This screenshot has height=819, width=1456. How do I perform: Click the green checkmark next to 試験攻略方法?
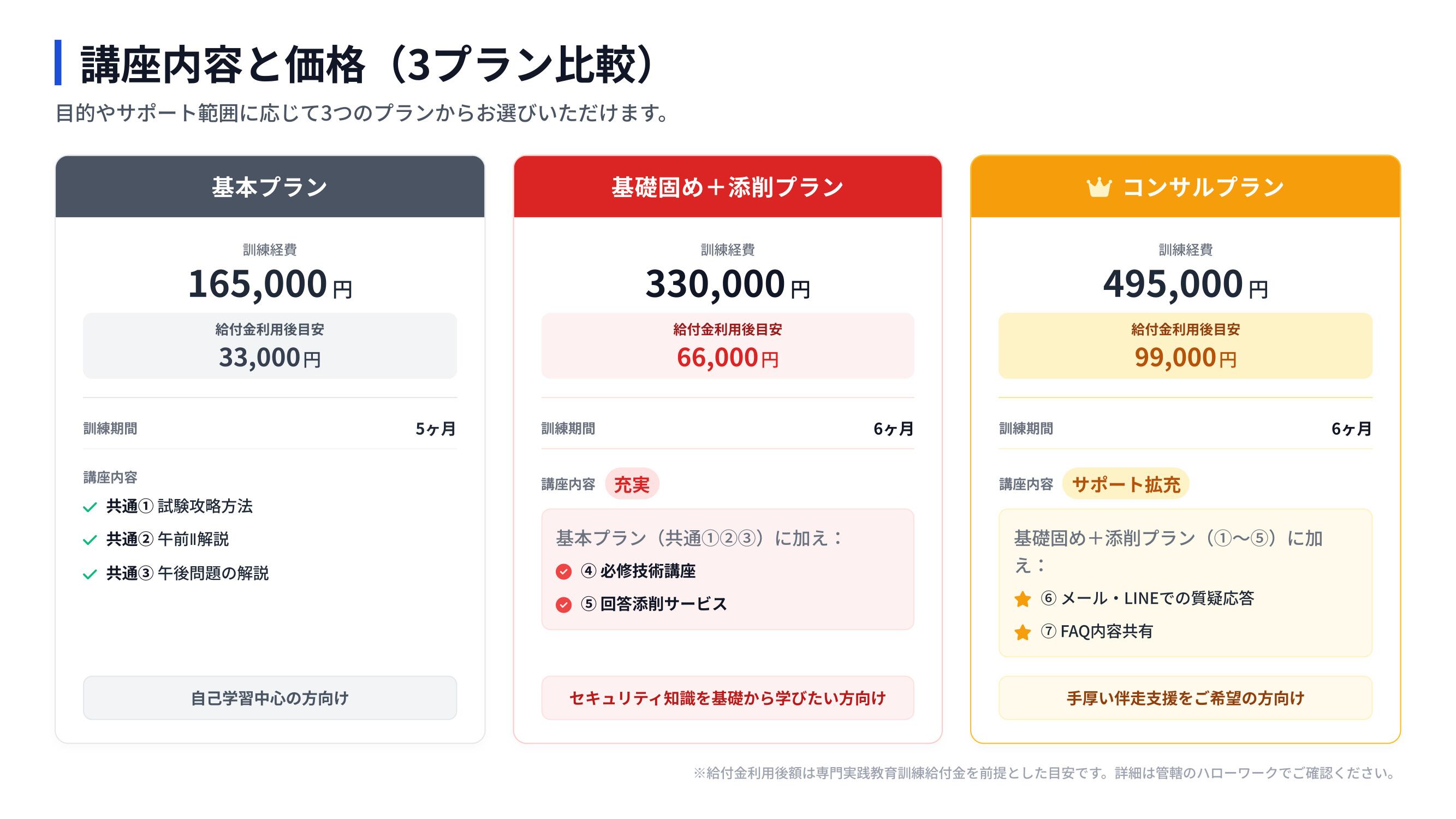coord(90,507)
